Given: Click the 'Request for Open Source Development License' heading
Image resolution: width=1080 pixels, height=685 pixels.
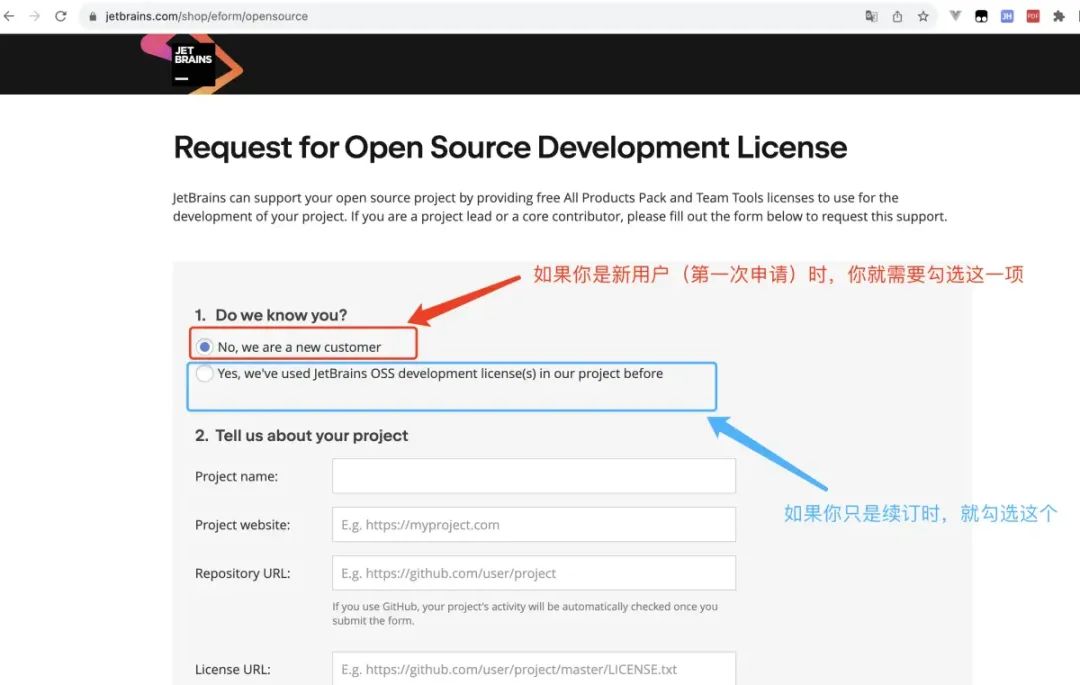Looking at the screenshot, I should pos(510,147).
